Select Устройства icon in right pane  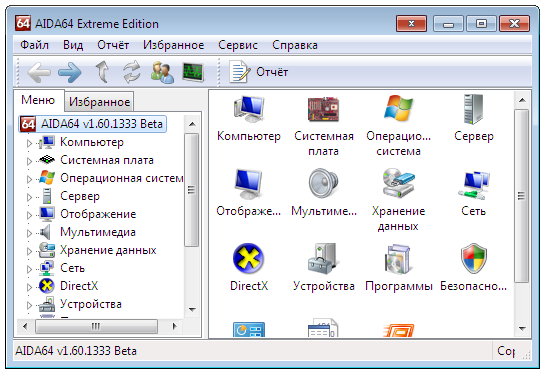click(323, 258)
